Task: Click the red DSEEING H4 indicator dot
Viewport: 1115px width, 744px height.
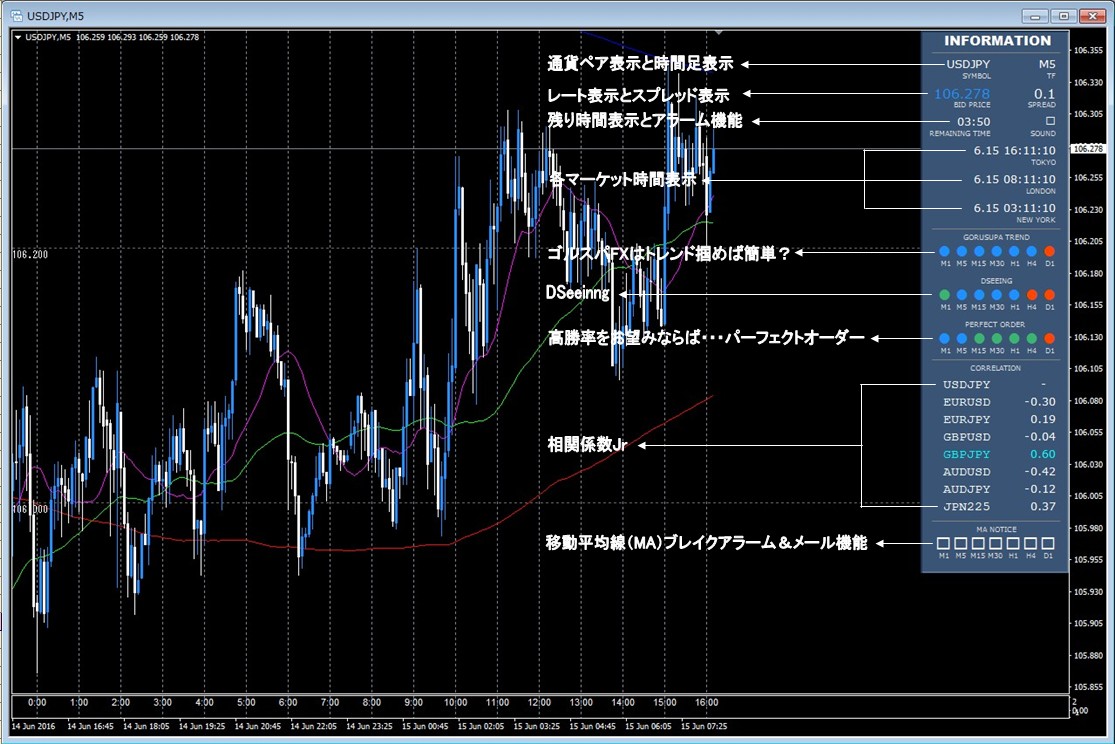Action: tap(1031, 294)
